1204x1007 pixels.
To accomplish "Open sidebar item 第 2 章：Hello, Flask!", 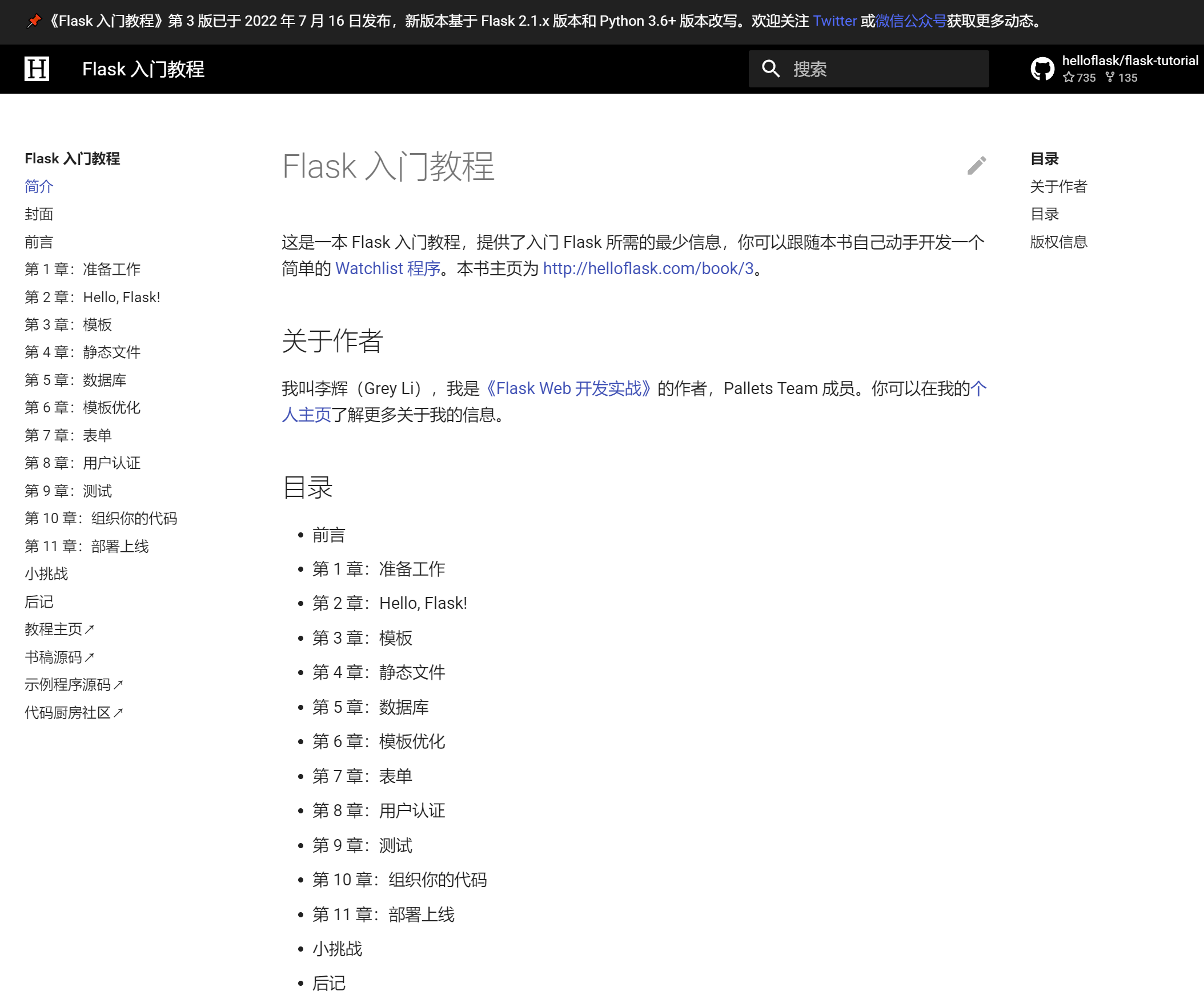I will (x=93, y=297).
